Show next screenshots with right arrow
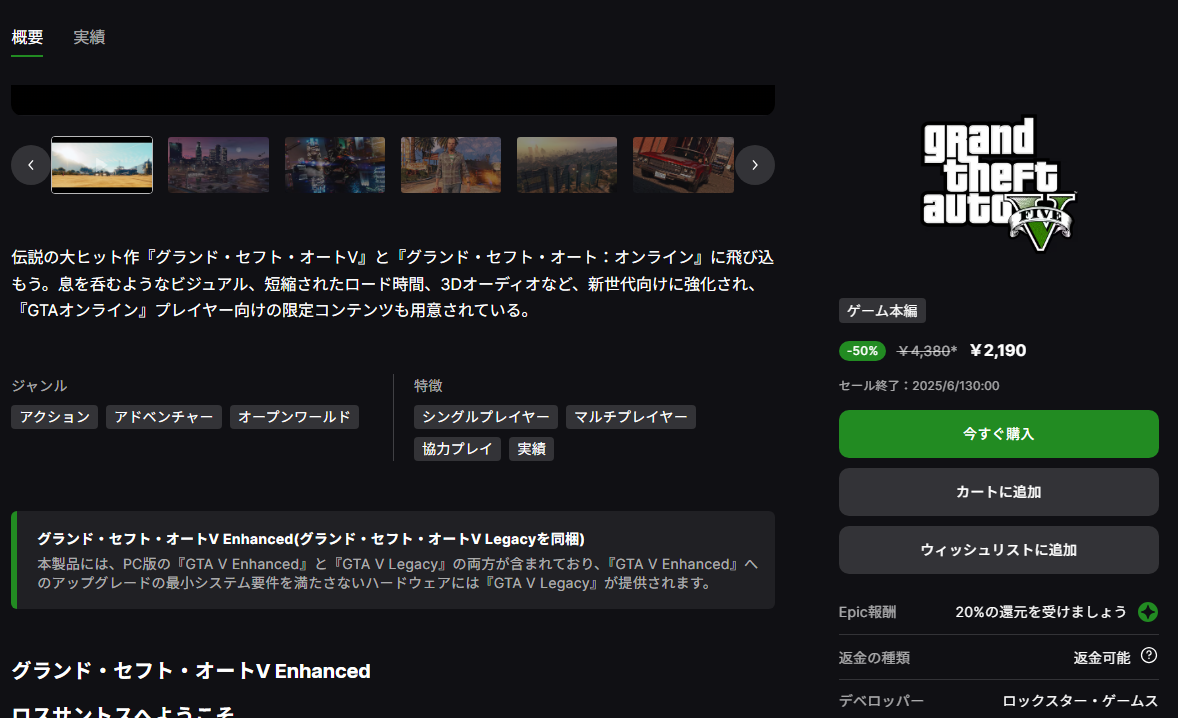 (x=755, y=165)
